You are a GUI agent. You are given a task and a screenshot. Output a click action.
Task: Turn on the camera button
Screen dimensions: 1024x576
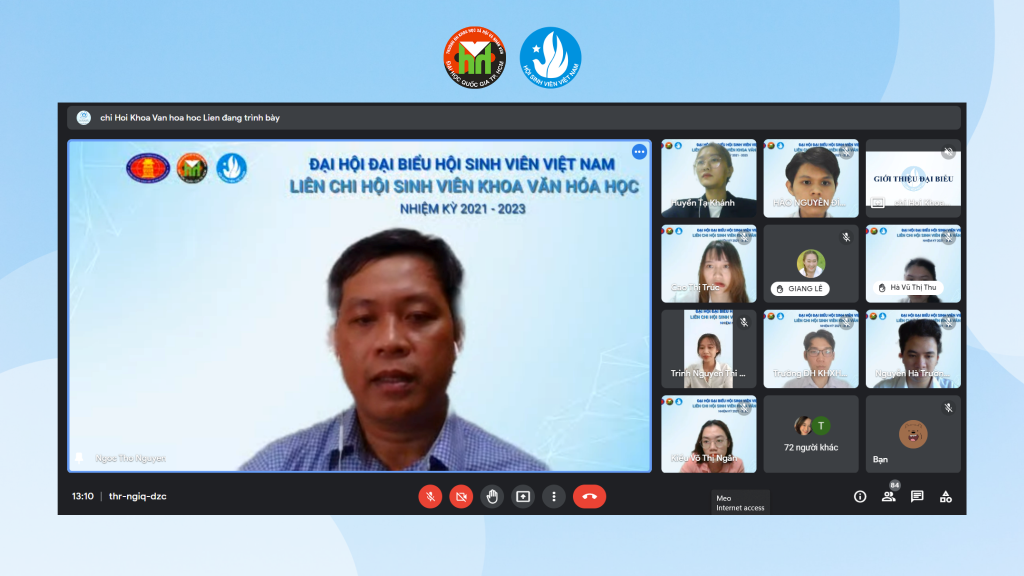461,496
